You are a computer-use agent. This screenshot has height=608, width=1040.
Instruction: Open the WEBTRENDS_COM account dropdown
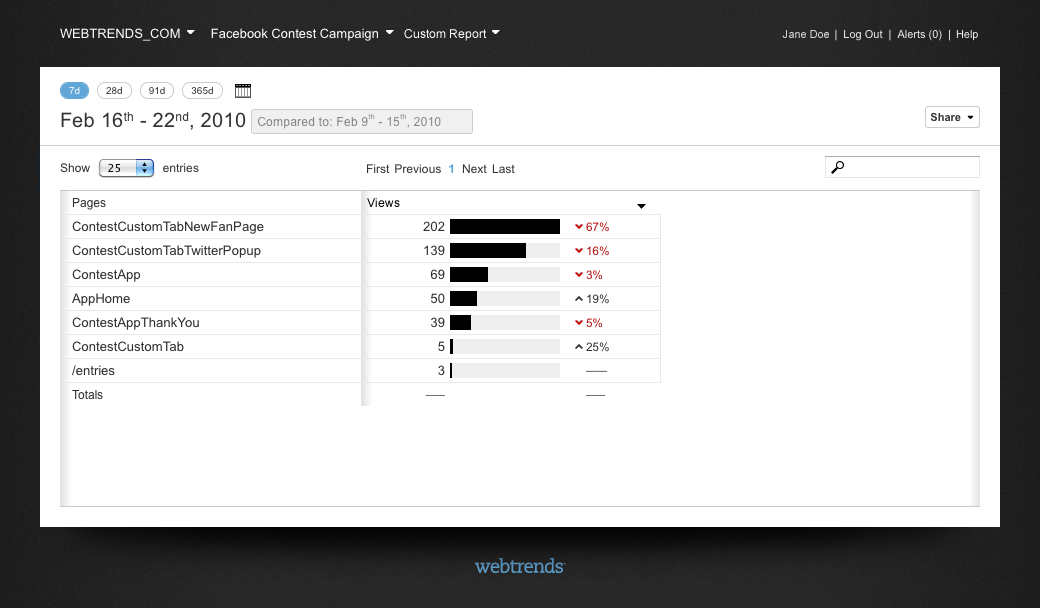tap(127, 33)
